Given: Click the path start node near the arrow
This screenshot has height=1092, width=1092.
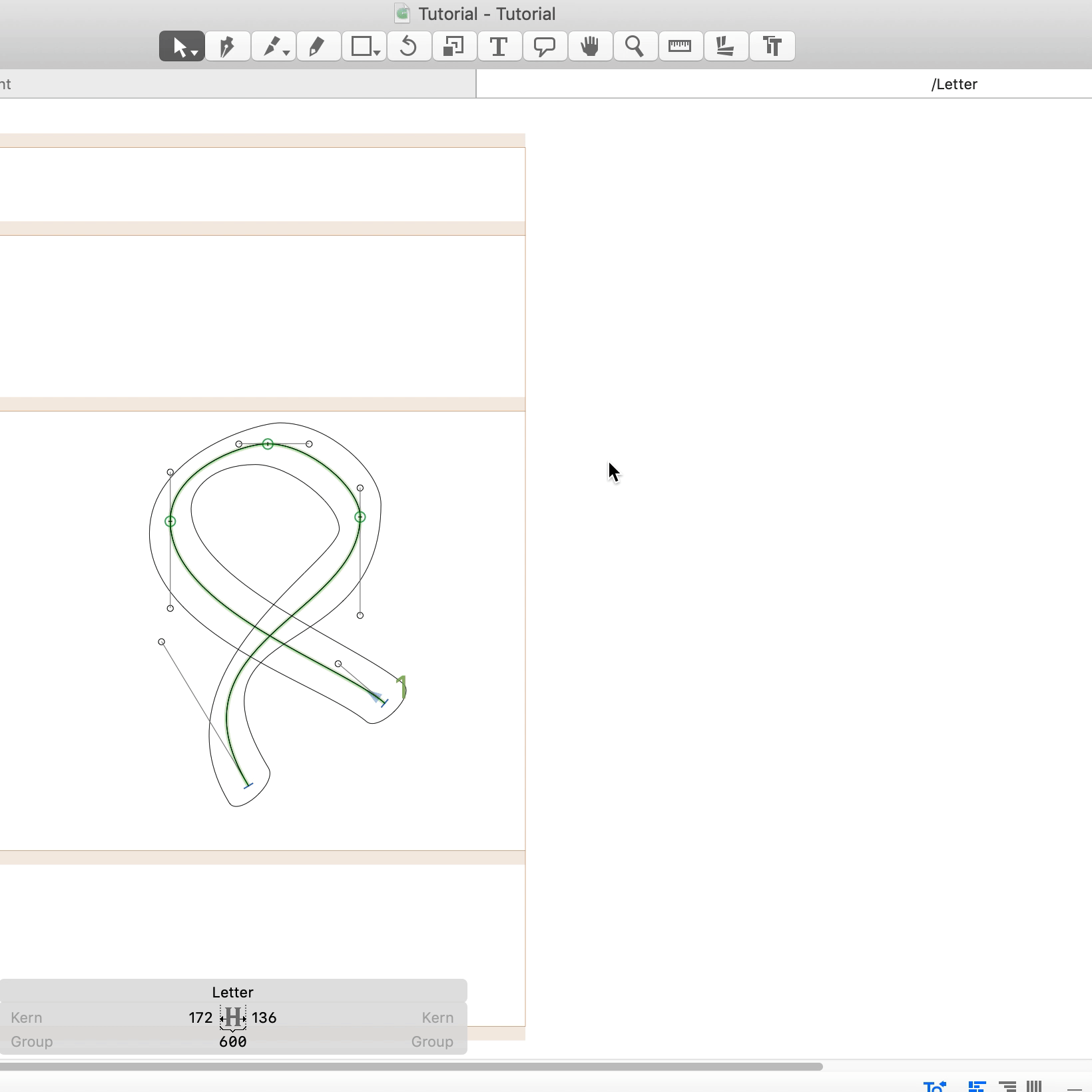Looking at the screenshot, I should (384, 702).
